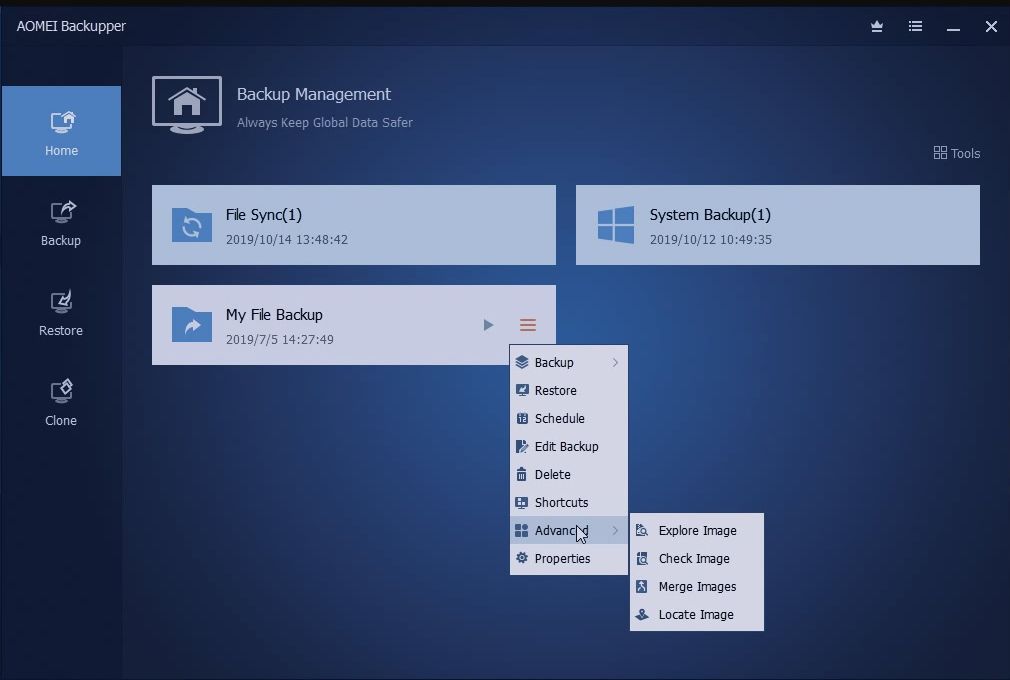Viewport: 1010px width, 680px height.
Task: Click the "Backup Management" heading
Action: click(x=314, y=94)
